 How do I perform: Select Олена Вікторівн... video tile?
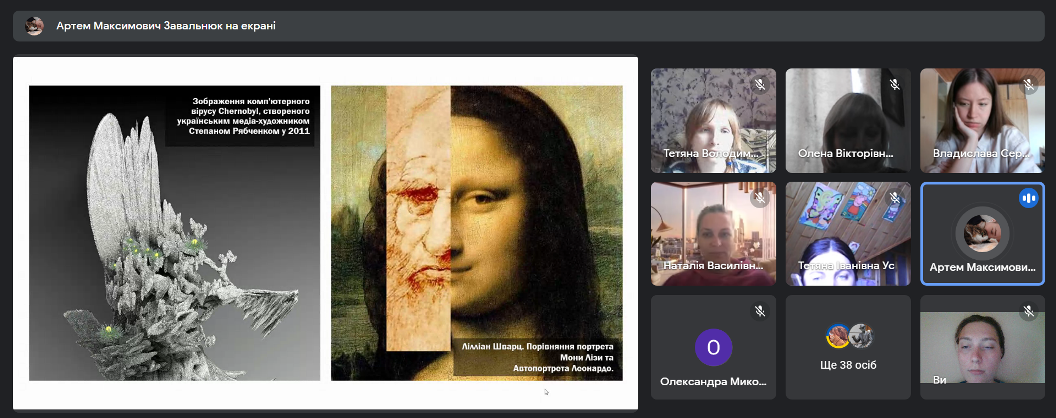pos(848,120)
